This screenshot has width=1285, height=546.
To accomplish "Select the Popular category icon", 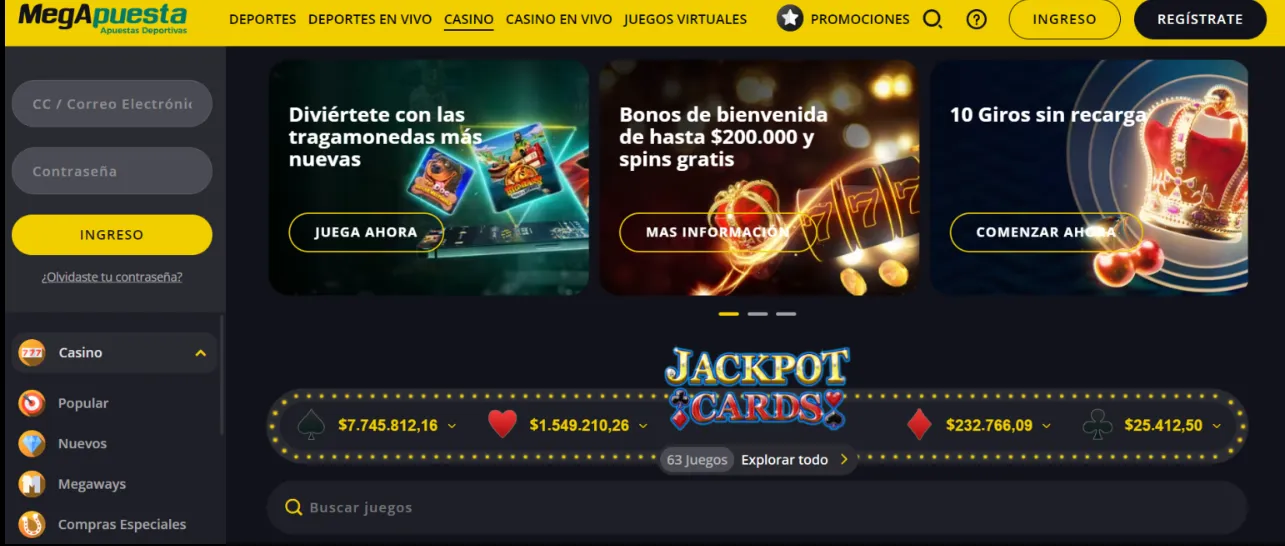I will coord(32,403).
